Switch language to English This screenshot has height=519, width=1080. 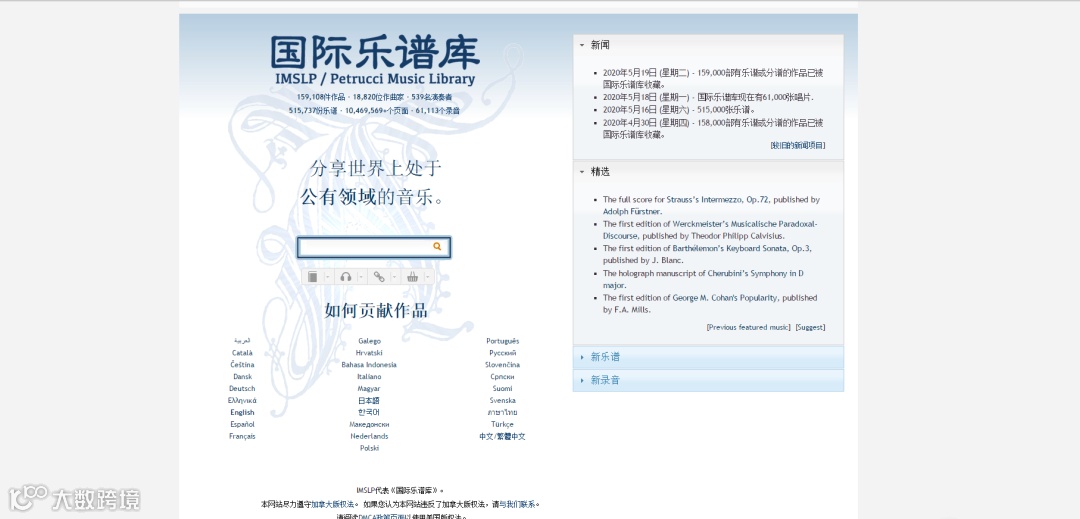coord(242,413)
